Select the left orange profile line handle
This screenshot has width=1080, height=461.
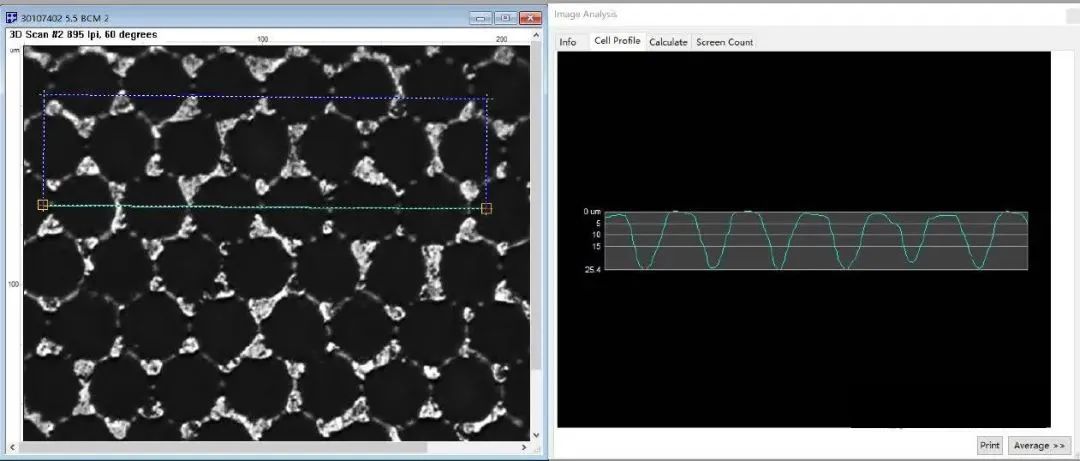(x=42, y=205)
